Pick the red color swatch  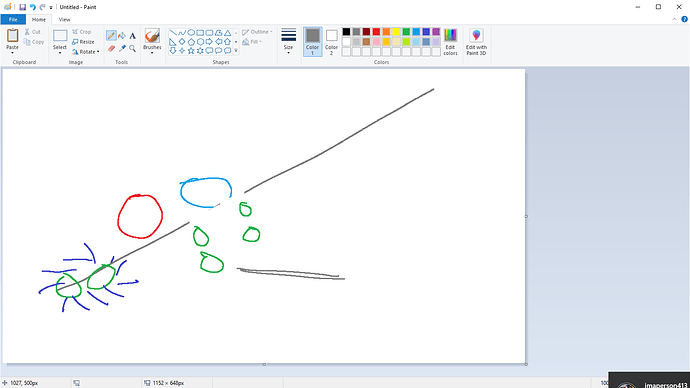pos(376,32)
